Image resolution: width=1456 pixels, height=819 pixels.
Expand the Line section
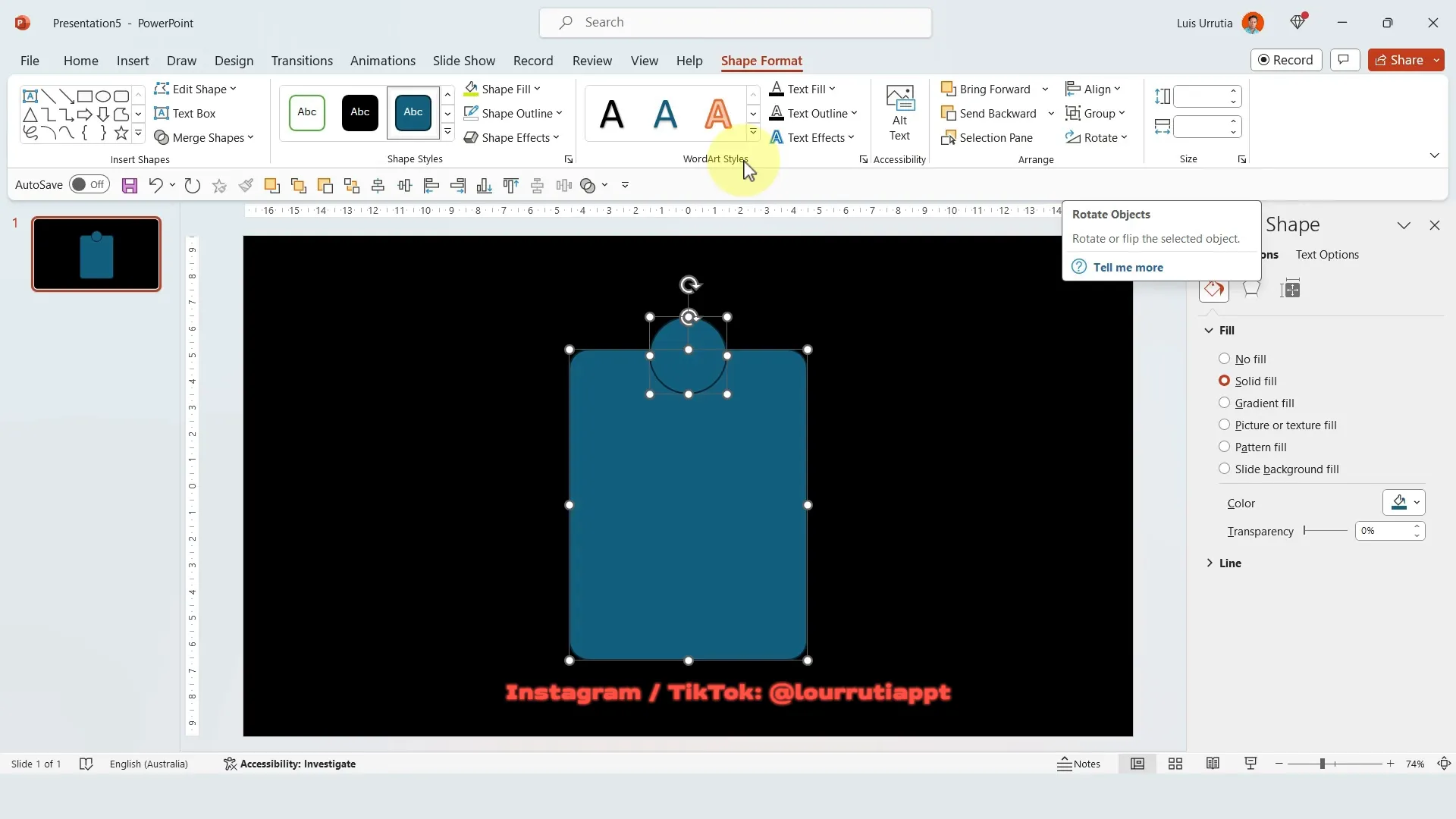(1223, 563)
